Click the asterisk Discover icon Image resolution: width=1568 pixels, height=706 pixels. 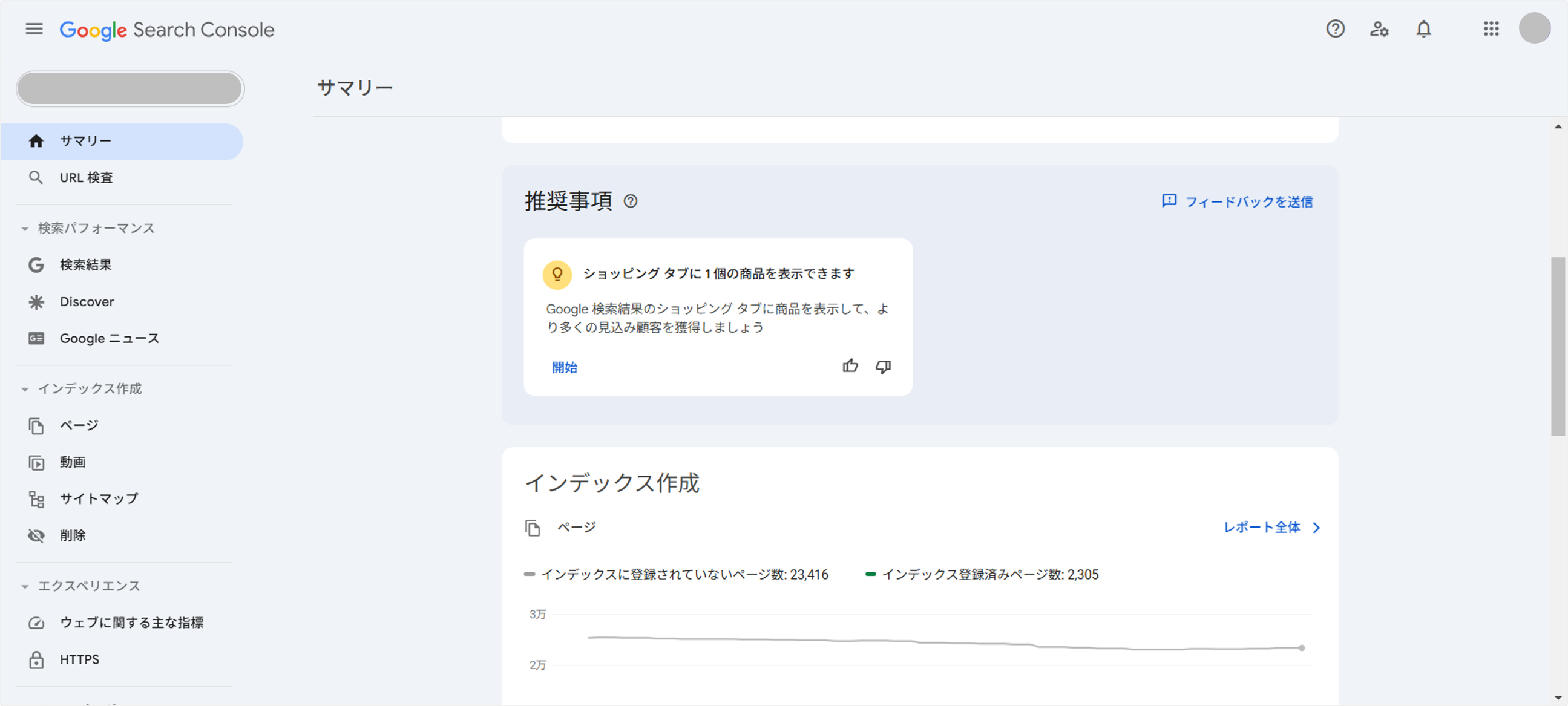[x=36, y=302]
